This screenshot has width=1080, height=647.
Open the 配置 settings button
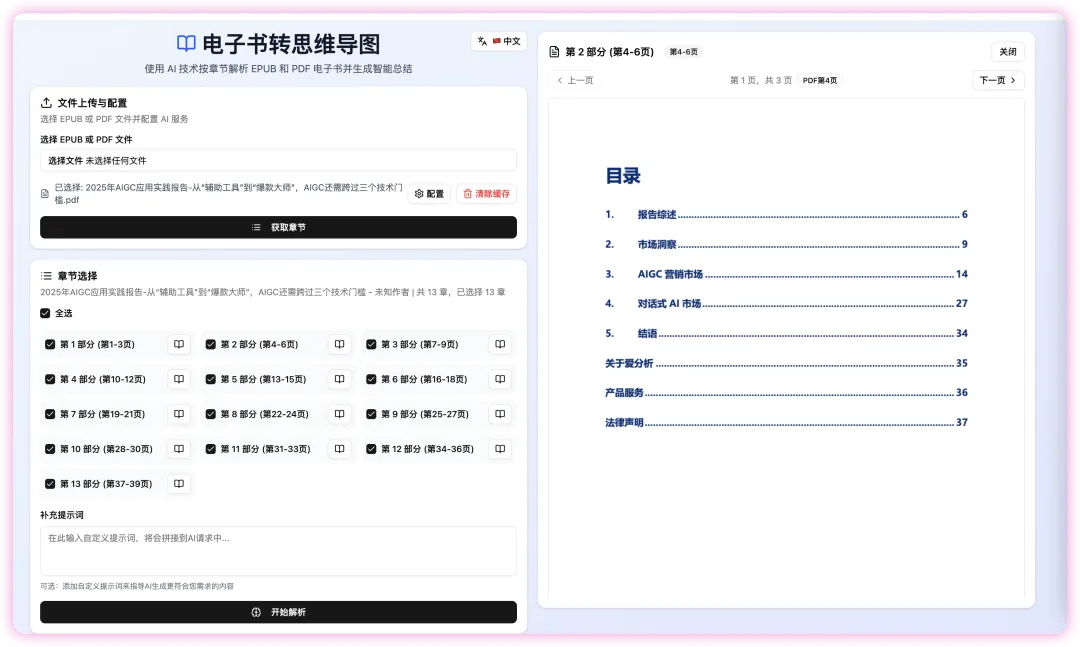[x=429, y=194]
